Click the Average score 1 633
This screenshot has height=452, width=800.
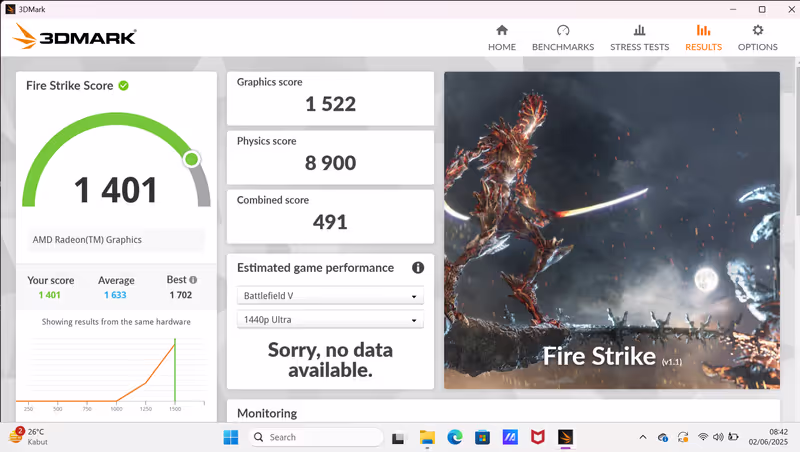116,295
